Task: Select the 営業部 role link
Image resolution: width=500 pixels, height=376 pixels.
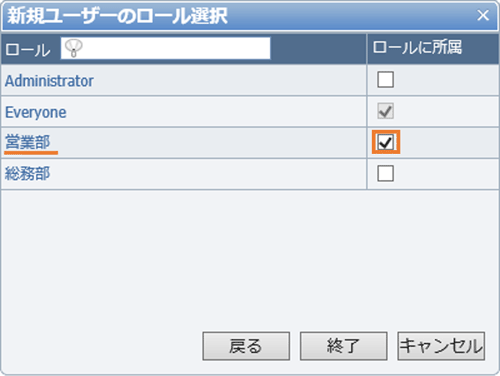Action: point(27,142)
